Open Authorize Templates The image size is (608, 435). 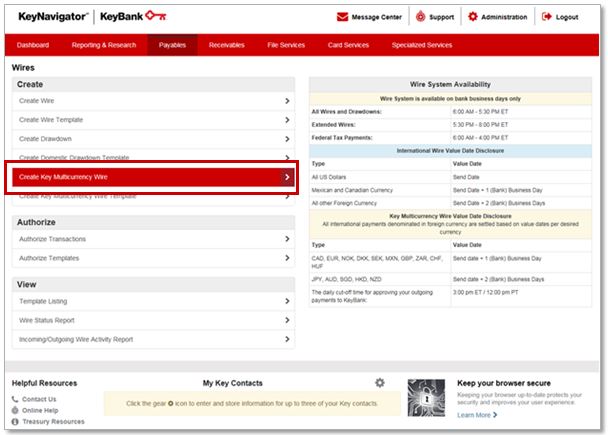49,258
